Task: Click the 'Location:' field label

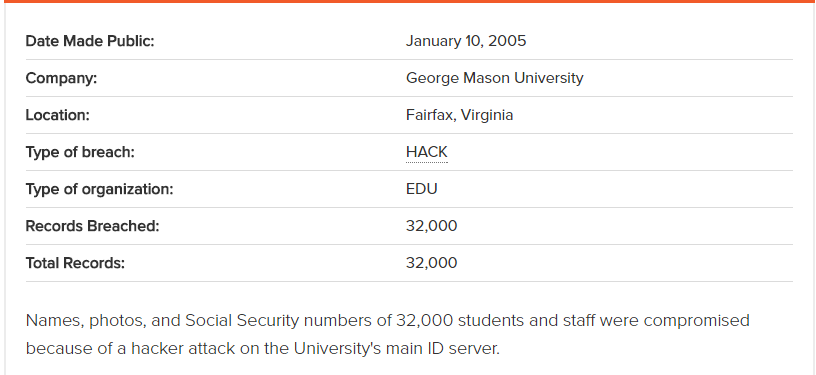Action: pos(57,115)
